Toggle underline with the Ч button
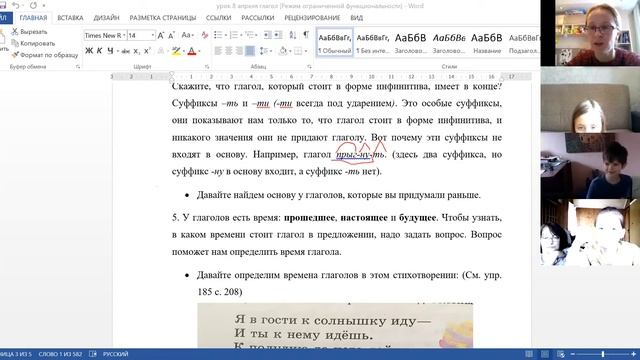This screenshot has height=360, width=640. pos(110,51)
